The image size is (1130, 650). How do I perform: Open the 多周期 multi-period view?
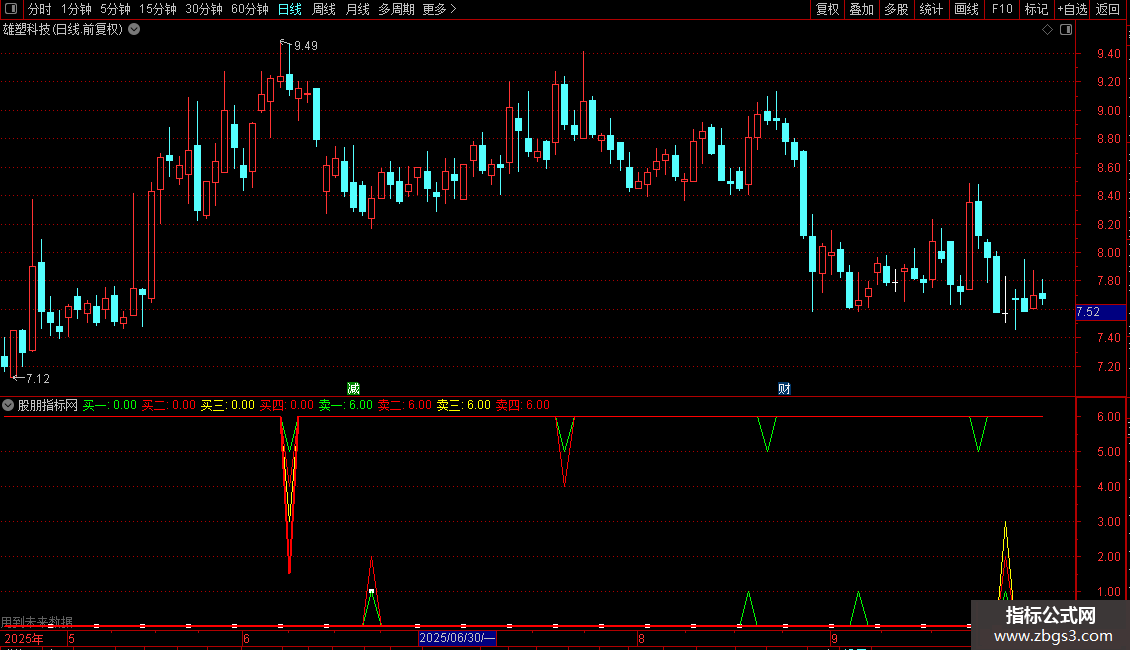pyautogui.click(x=396, y=9)
